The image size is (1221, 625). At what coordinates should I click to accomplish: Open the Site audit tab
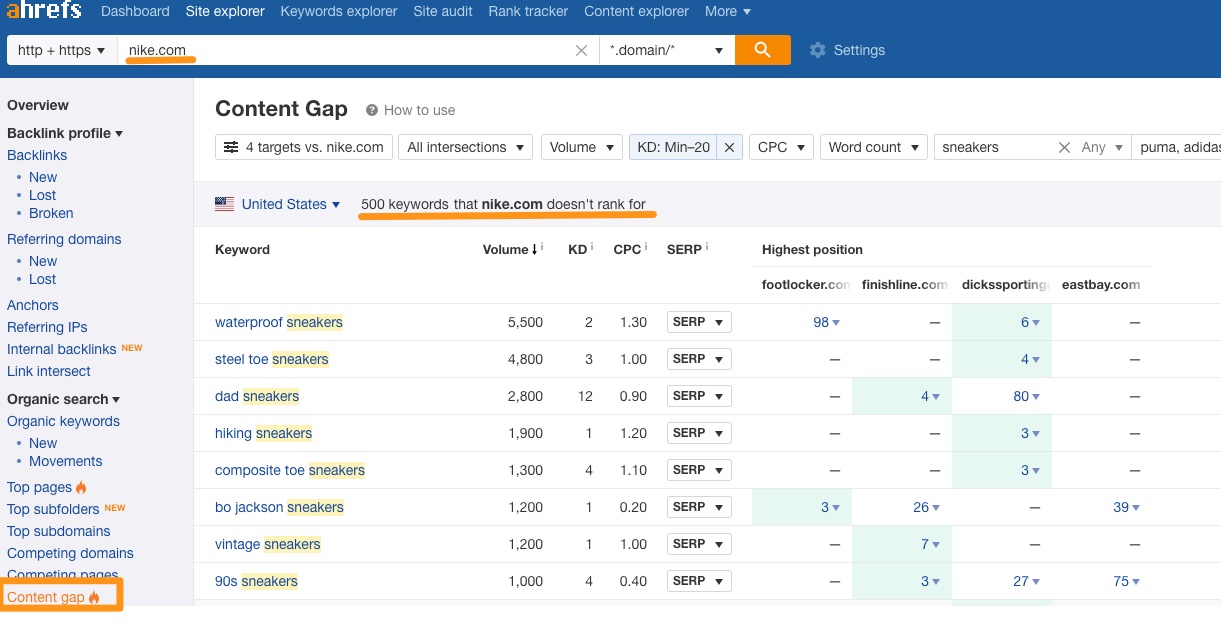click(x=443, y=12)
